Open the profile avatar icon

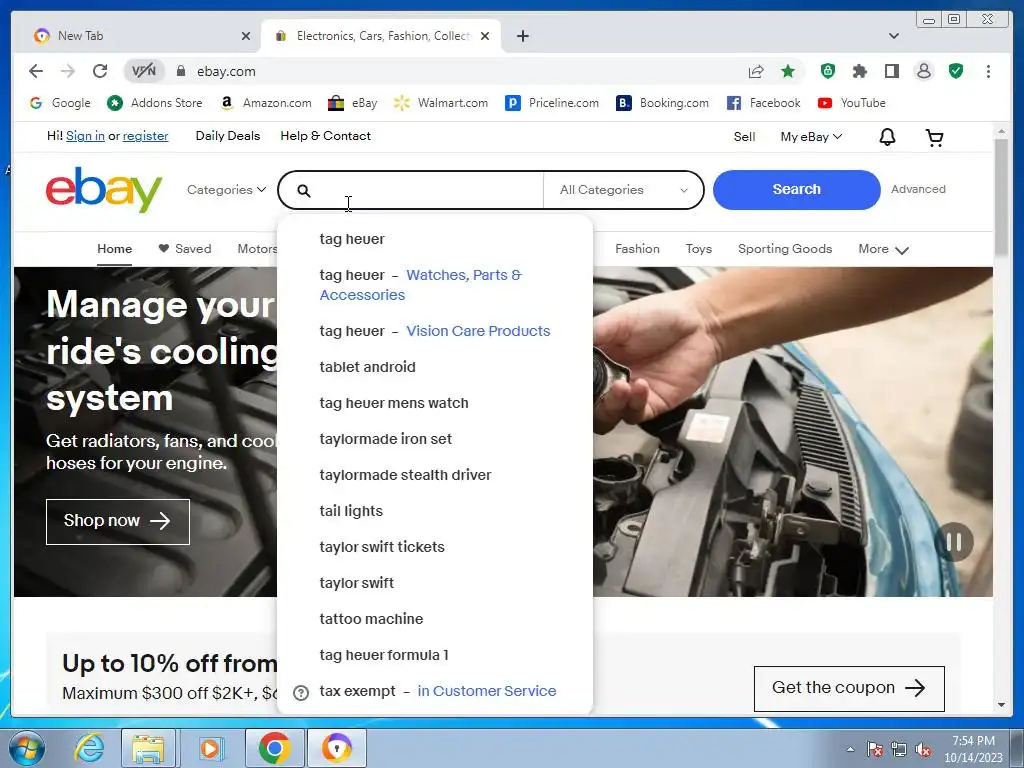click(x=923, y=71)
